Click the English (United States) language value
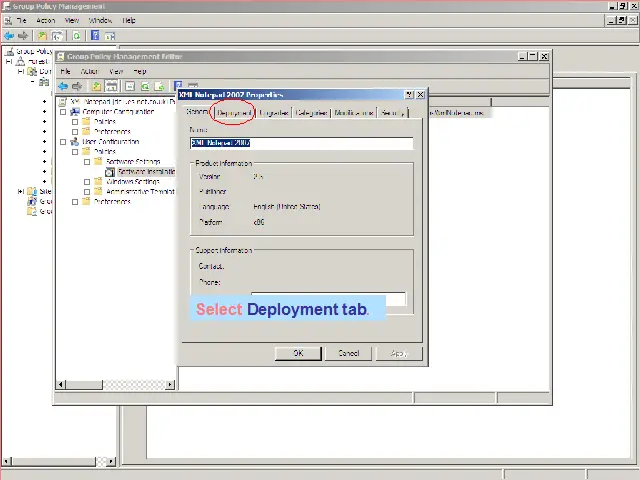The image size is (640, 480). click(287, 207)
